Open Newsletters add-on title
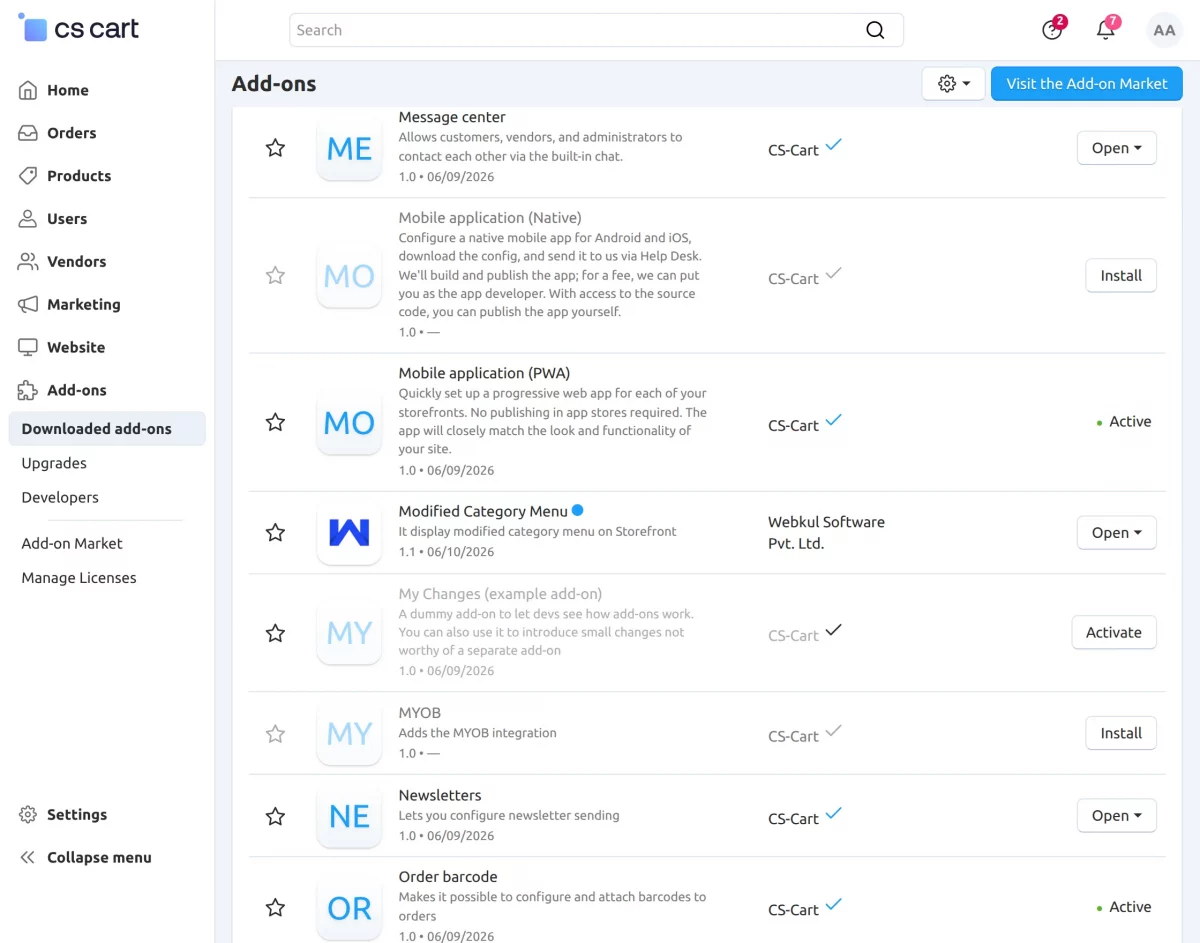 (440, 795)
